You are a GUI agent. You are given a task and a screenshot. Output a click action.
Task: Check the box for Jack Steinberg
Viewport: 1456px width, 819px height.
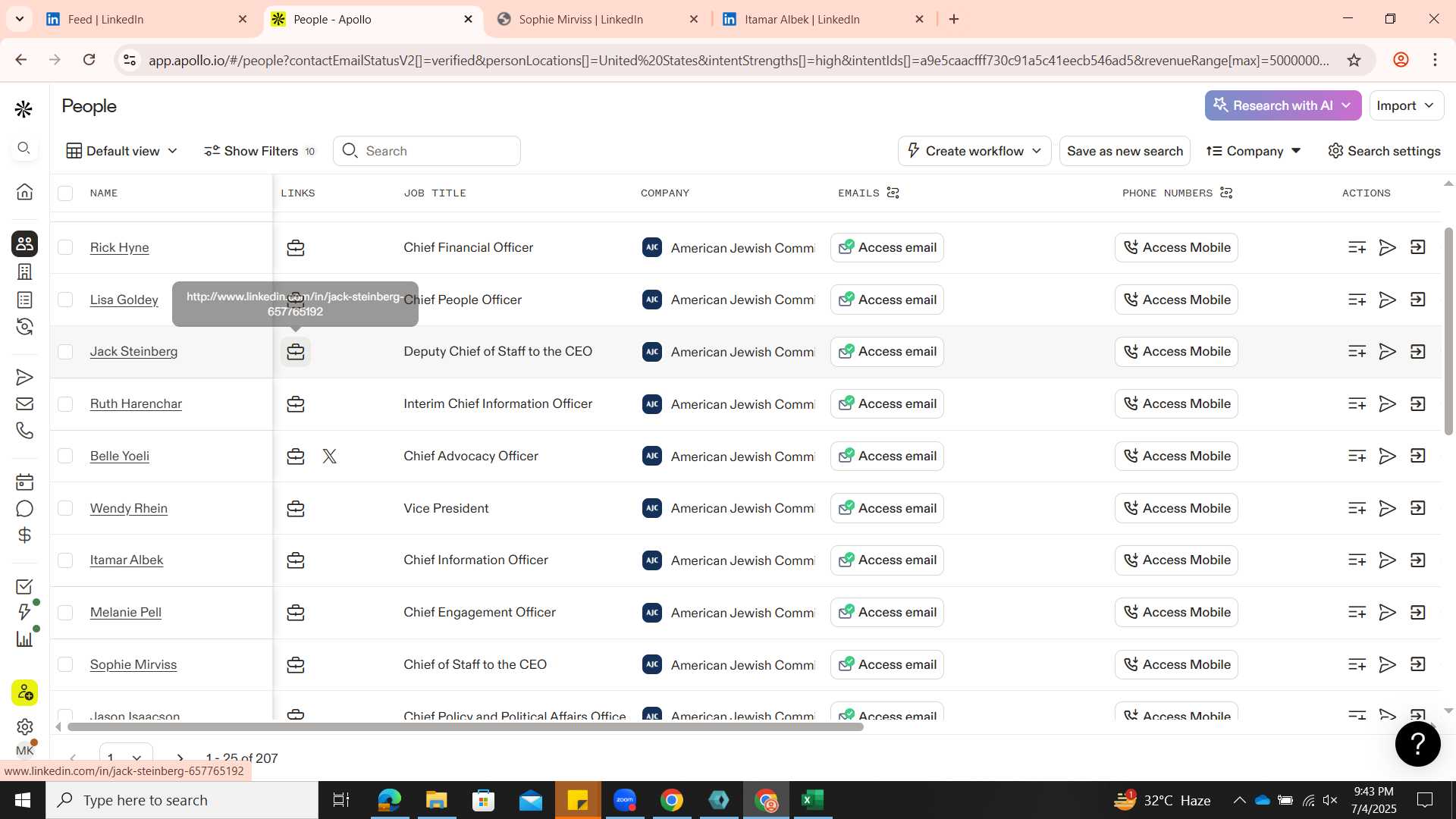point(65,352)
